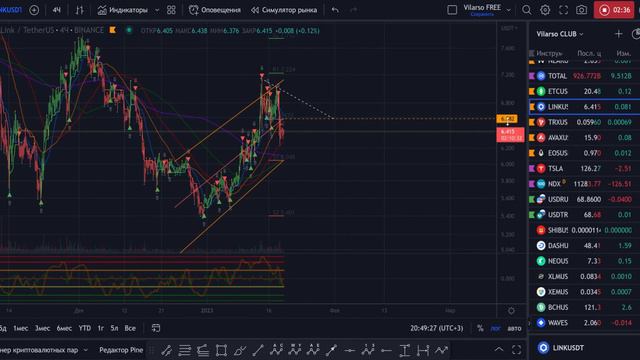Select the rectangle drawing tool
This screenshot has width=640, height=360.
(x=221, y=350)
